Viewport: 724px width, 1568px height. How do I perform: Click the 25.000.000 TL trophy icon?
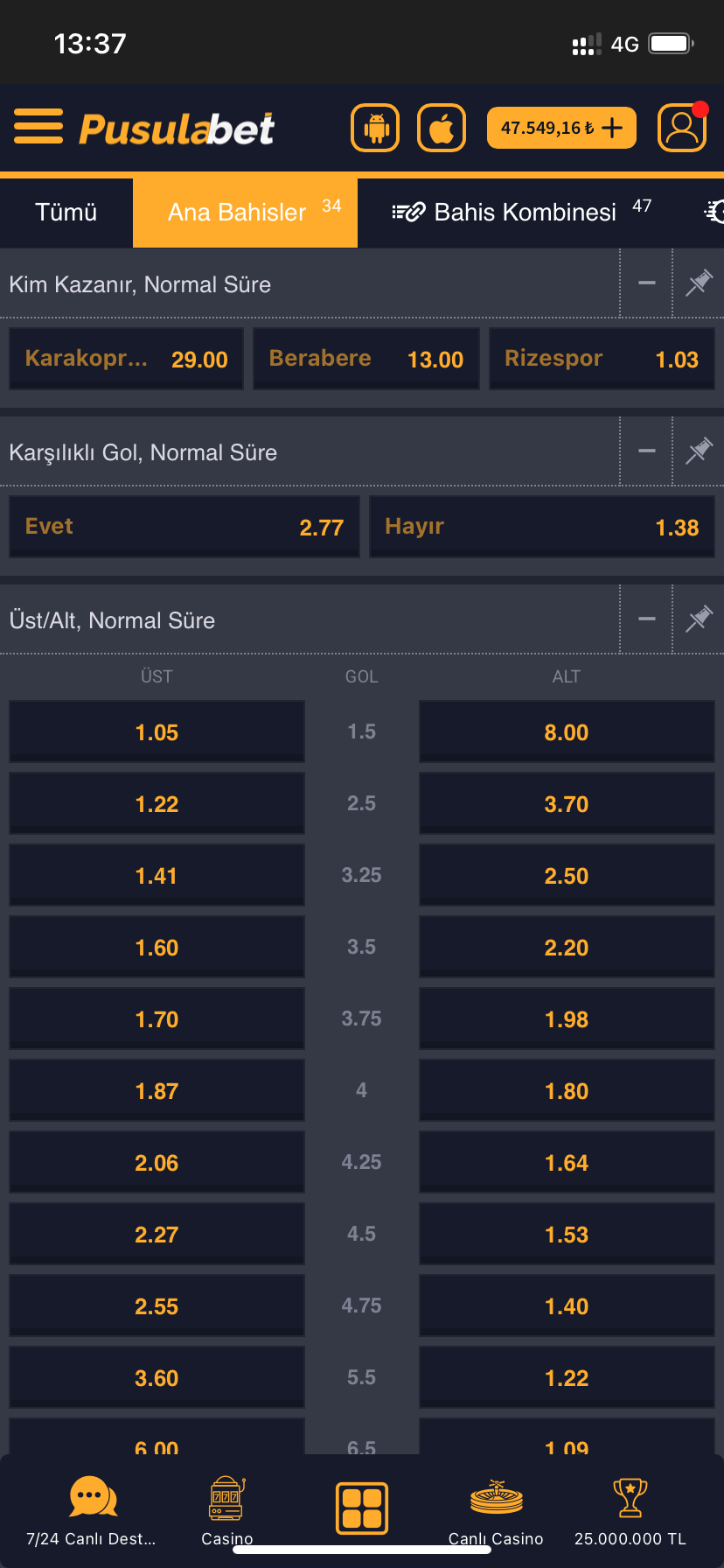pyautogui.click(x=630, y=1498)
